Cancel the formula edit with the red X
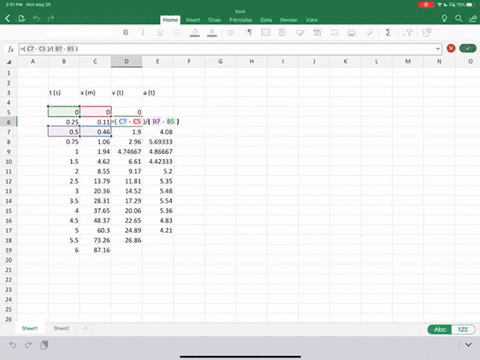 451,49
